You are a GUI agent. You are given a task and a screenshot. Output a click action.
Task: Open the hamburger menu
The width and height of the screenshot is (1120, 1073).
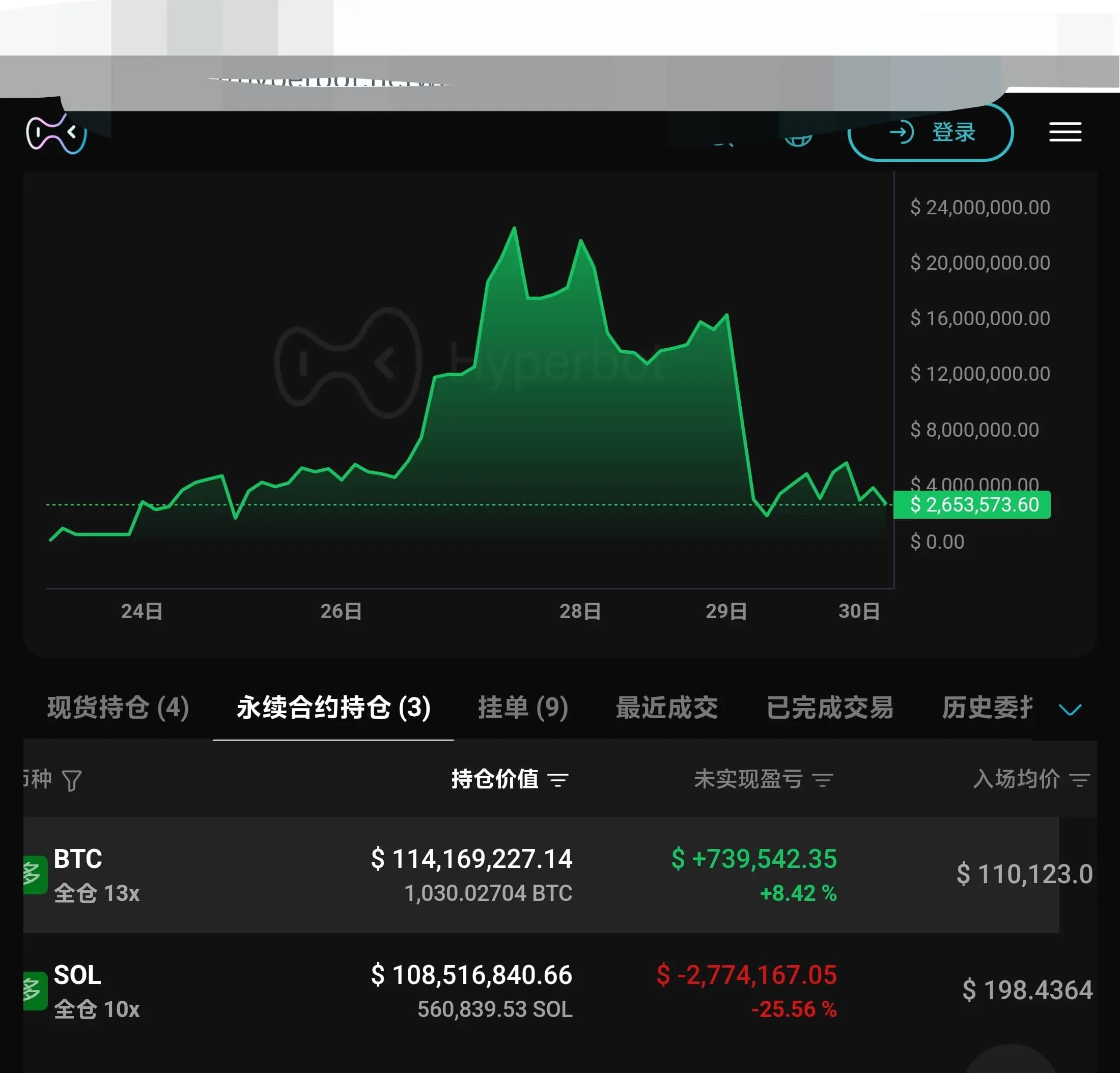tap(1065, 132)
